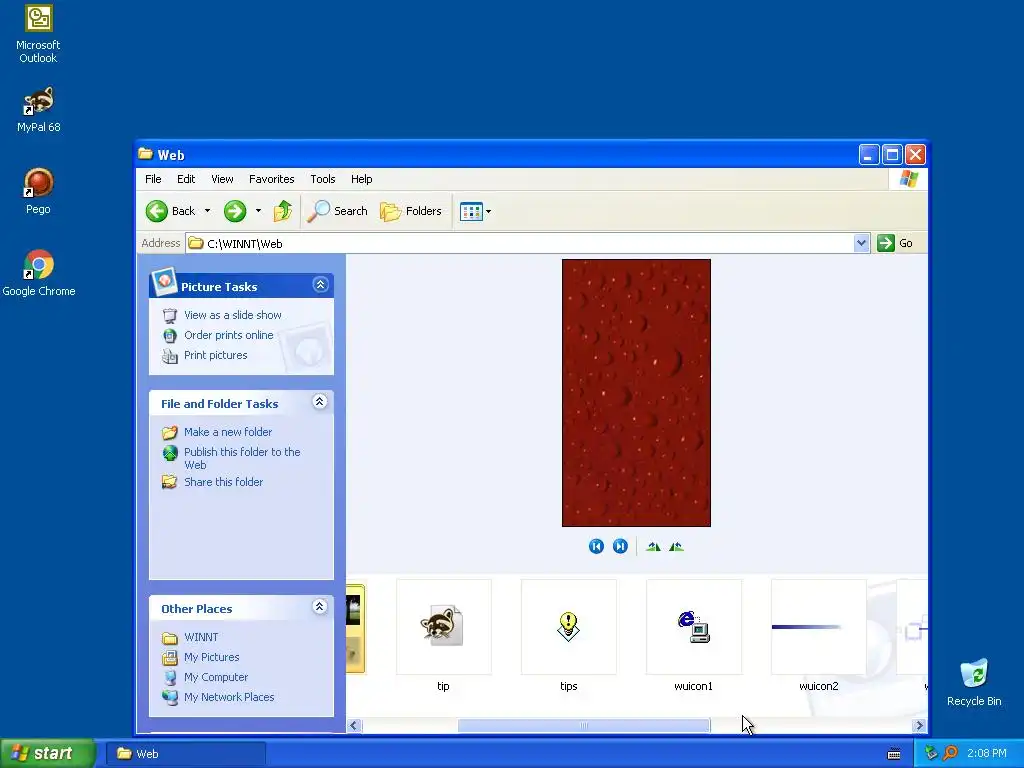
Task: Click the system tray clock
Action: click(987, 753)
